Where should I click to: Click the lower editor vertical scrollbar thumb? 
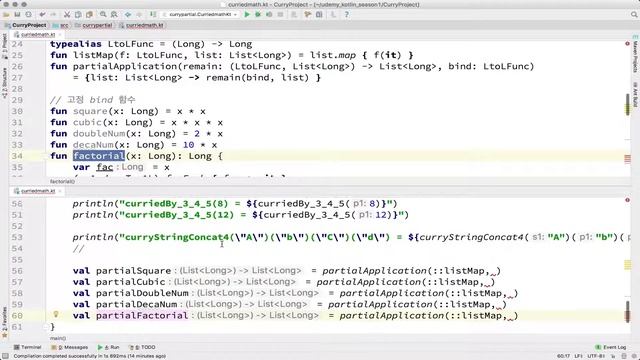tap(628, 311)
